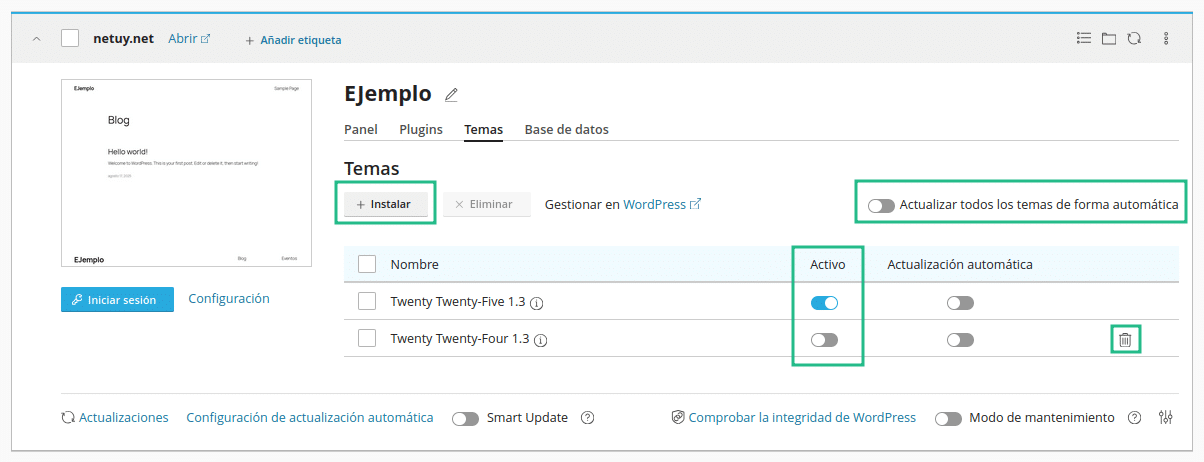Screen dimensions: 1204x462
Task: Show info icon for Twenty Twenty-Five 1.3
Action: [537, 303]
